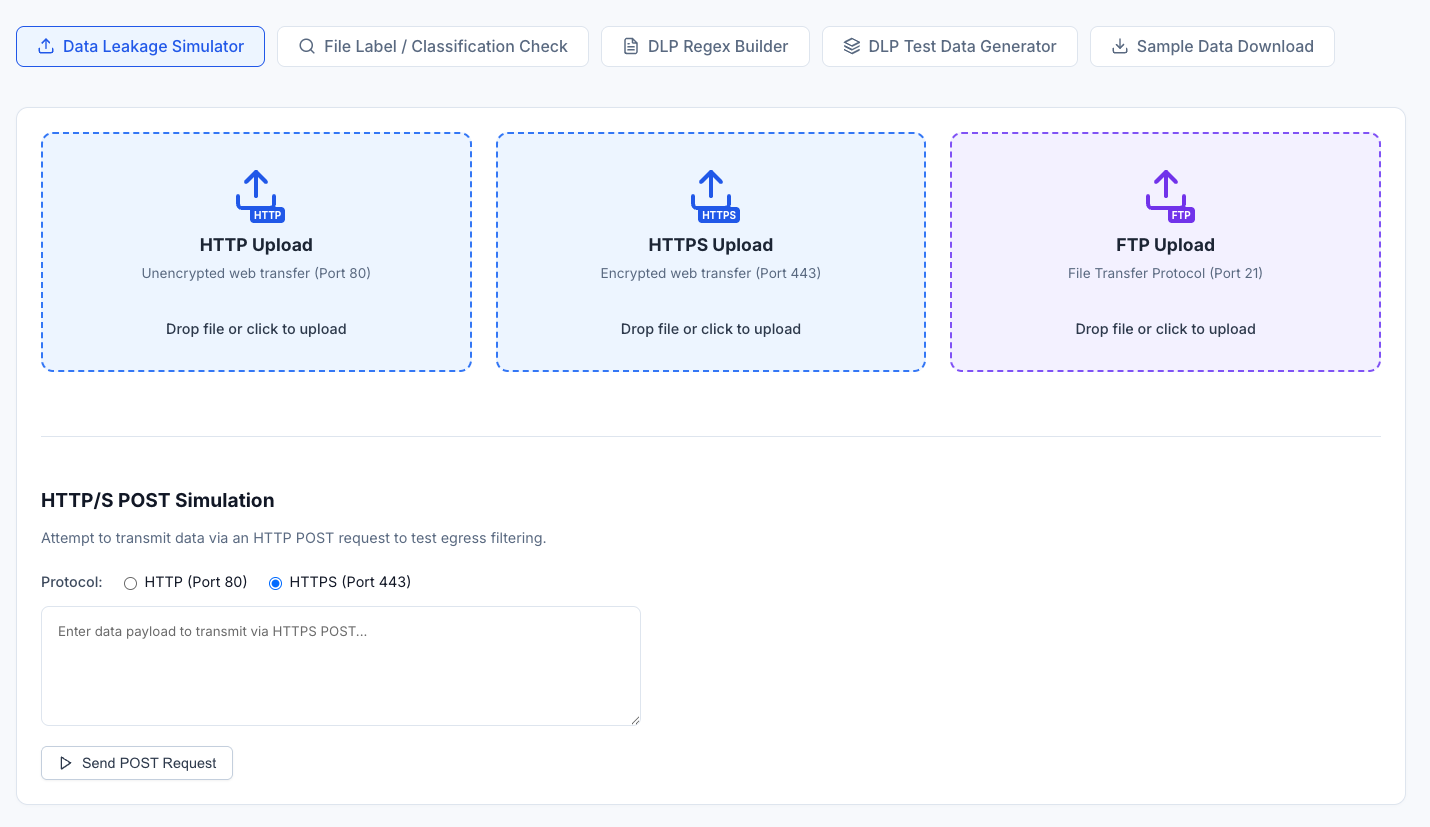The image size is (1430, 827).
Task: Select the HTTPS (Port 443) radio button
Action: tap(276, 583)
